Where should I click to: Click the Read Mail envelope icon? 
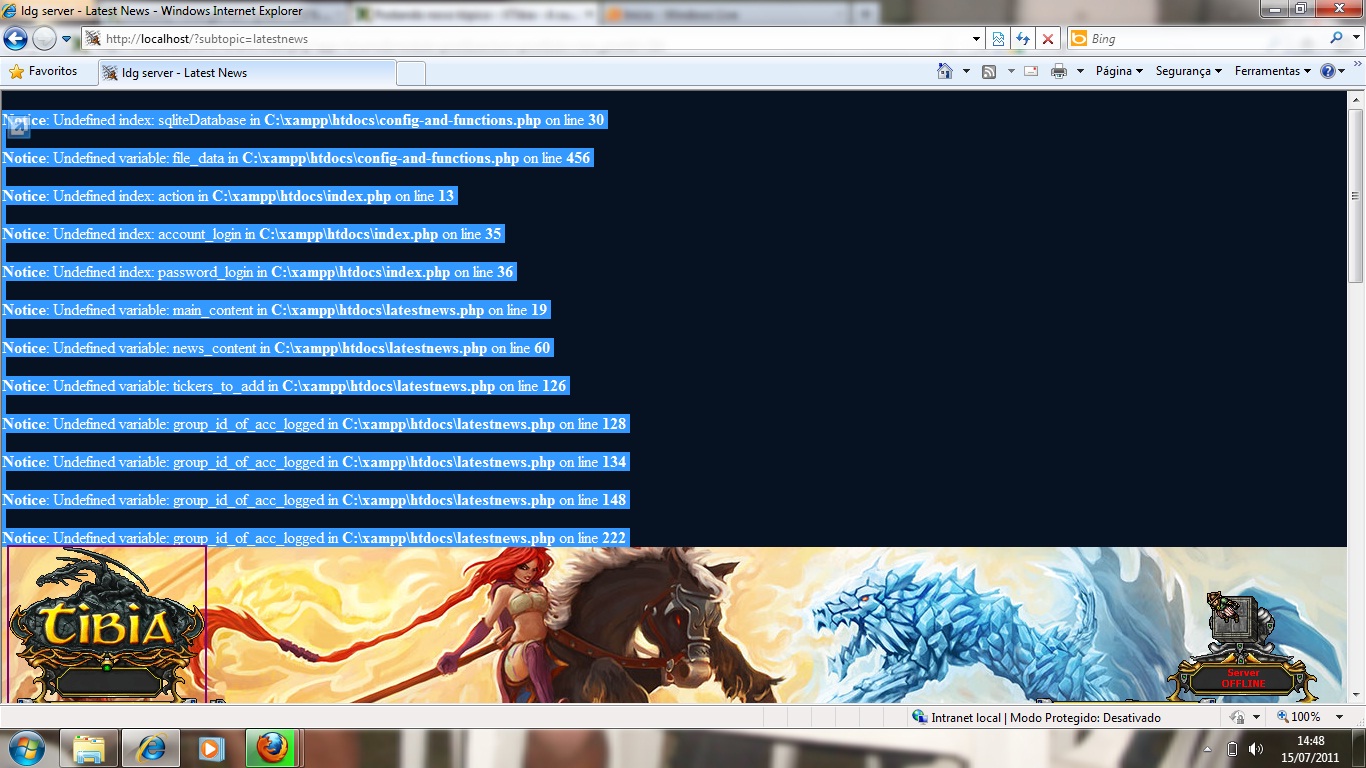click(1031, 71)
